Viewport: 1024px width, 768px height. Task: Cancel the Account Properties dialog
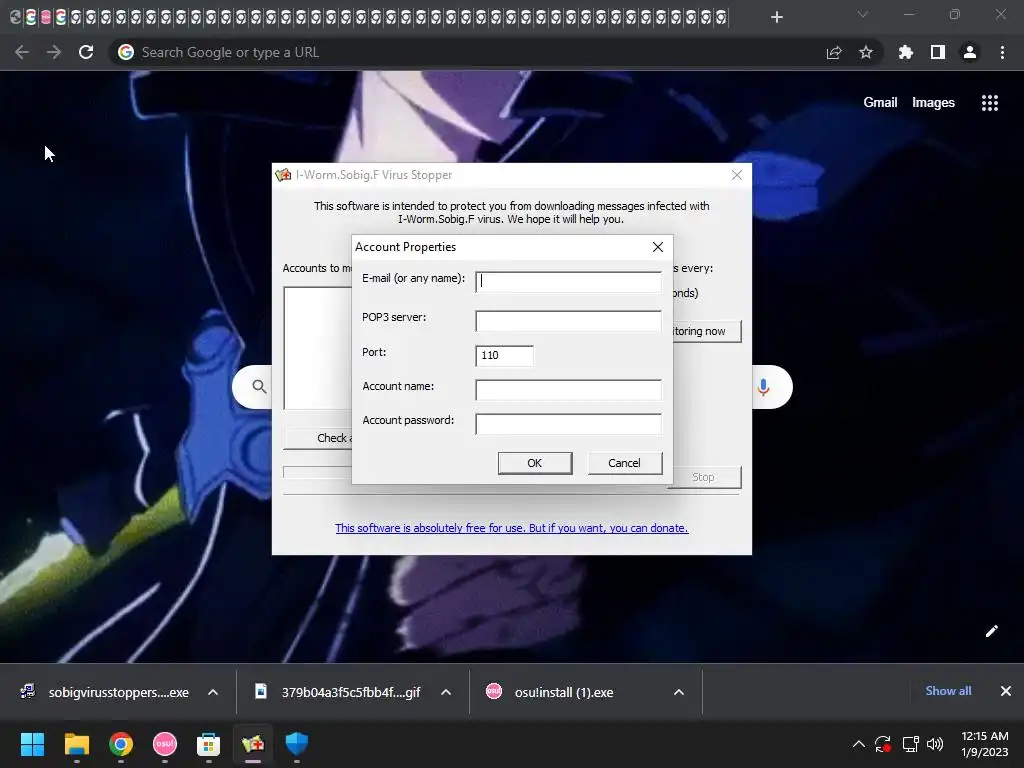click(x=625, y=463)
